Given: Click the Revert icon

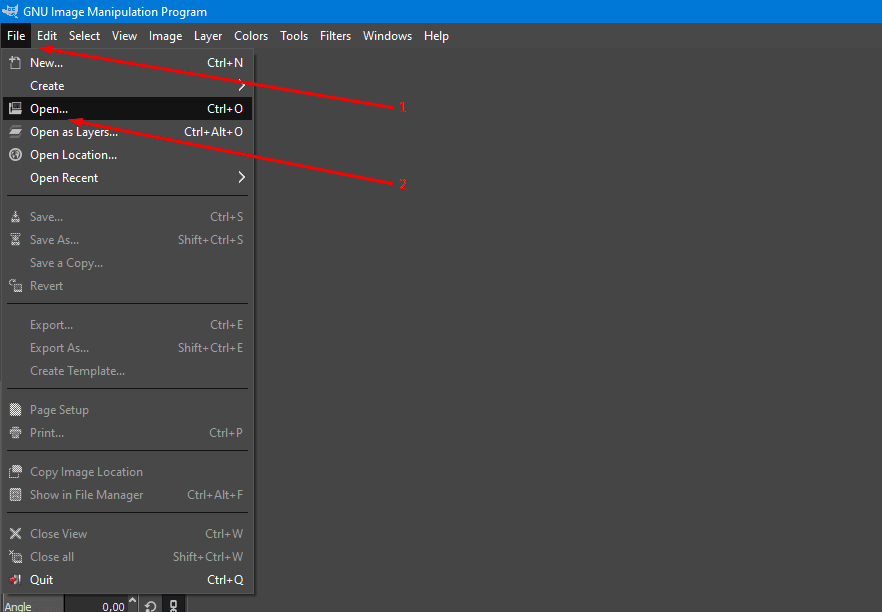Looking at the screenshot, I should pyautogui.click(x=15, y=286).
